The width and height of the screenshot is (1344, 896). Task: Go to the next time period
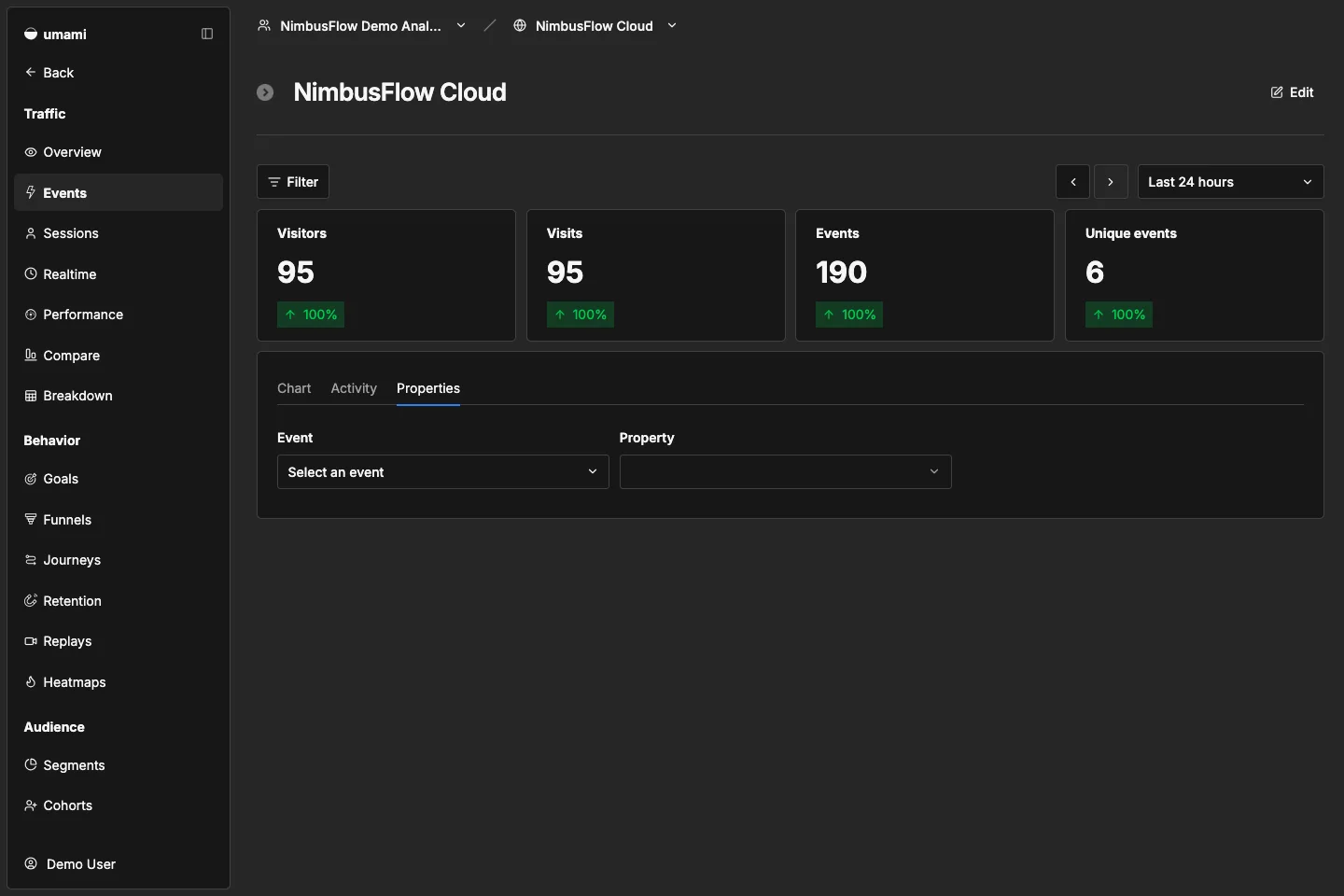pos(1111,182)
